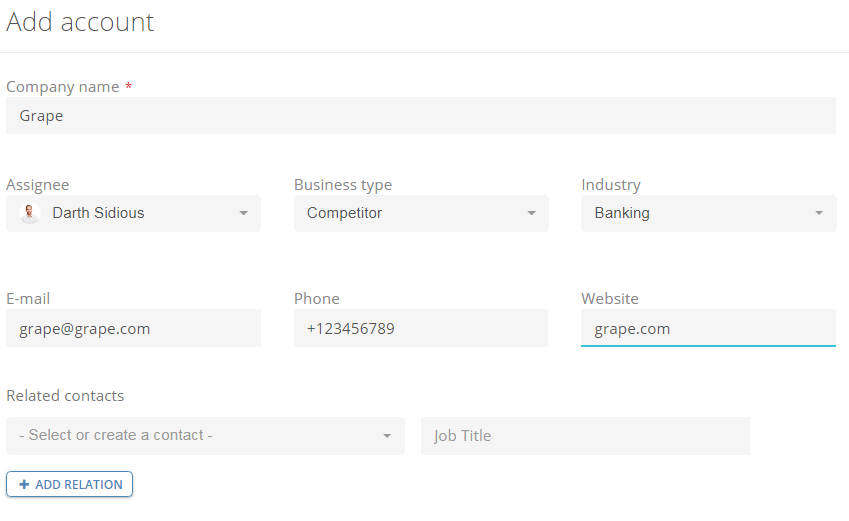The image size is (849, 521).
Task: Click the E-mail field grape@grape.com
Action: click(133, 328)
